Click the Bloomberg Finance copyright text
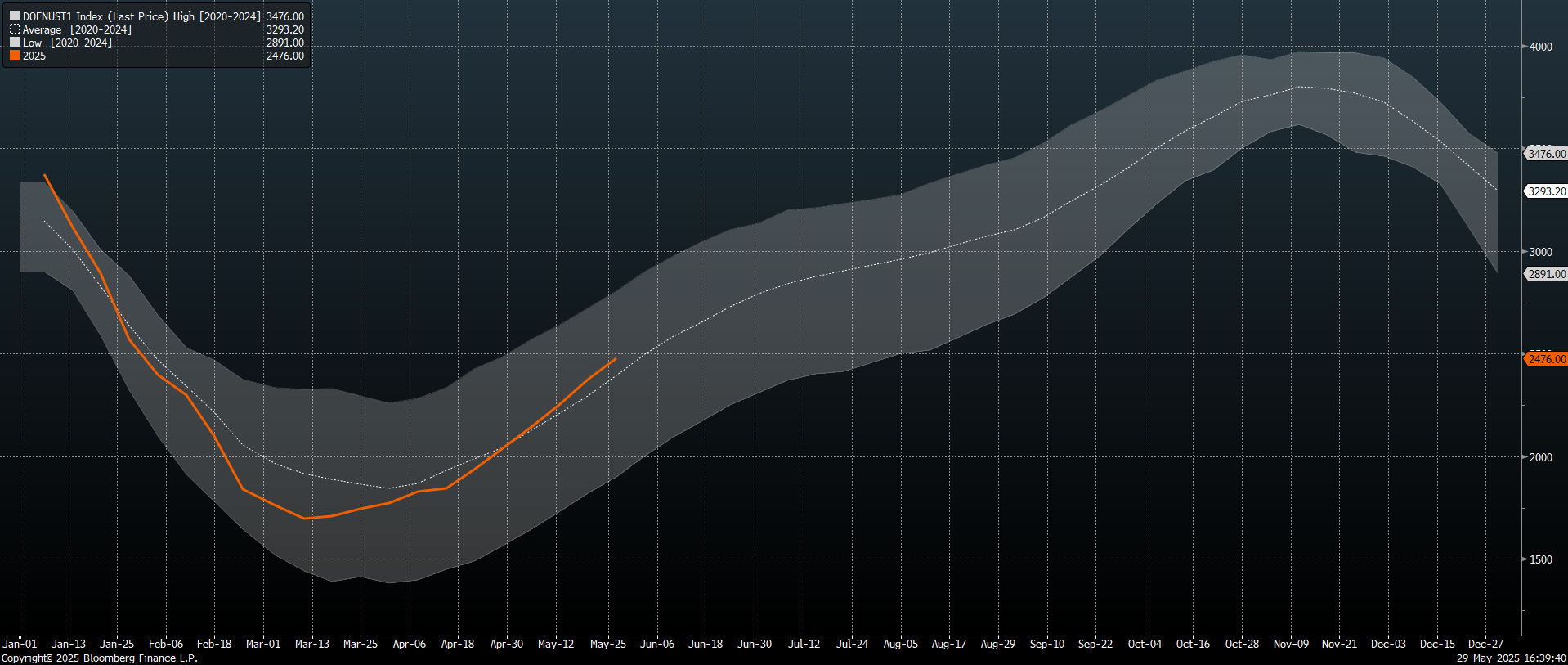 [x=99, y=658]
